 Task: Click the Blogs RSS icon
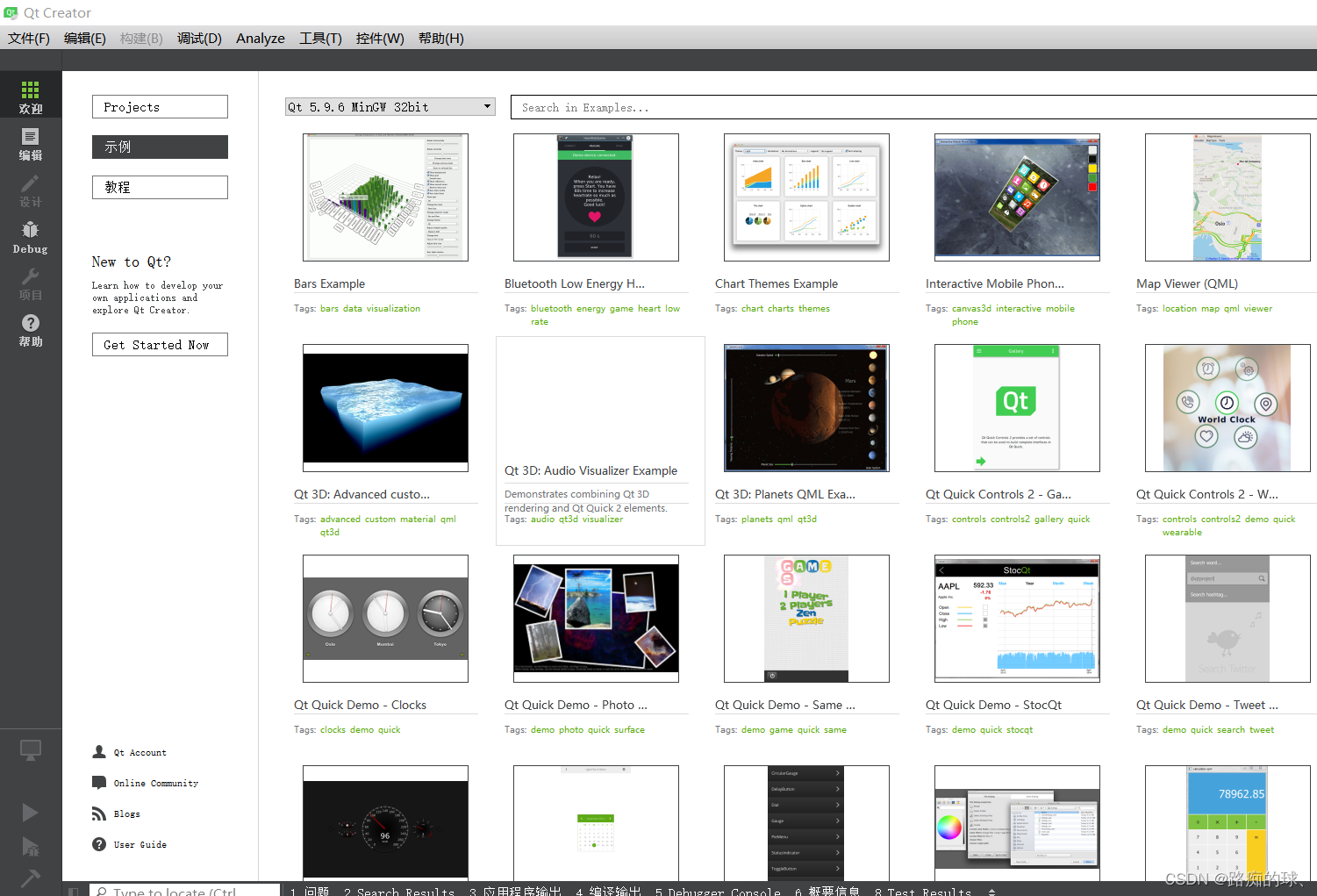99,814
